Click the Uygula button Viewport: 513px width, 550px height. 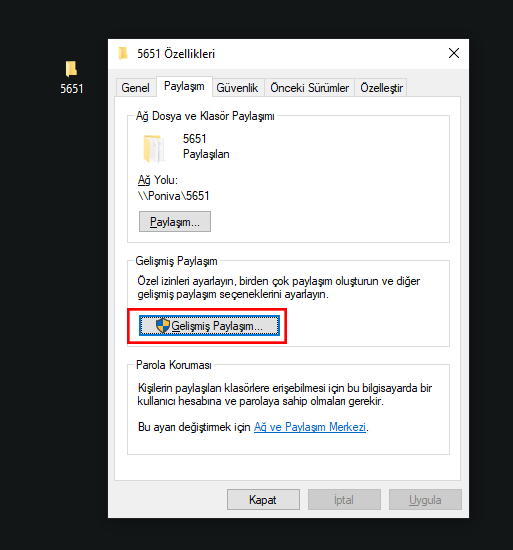tap(425, 499)
